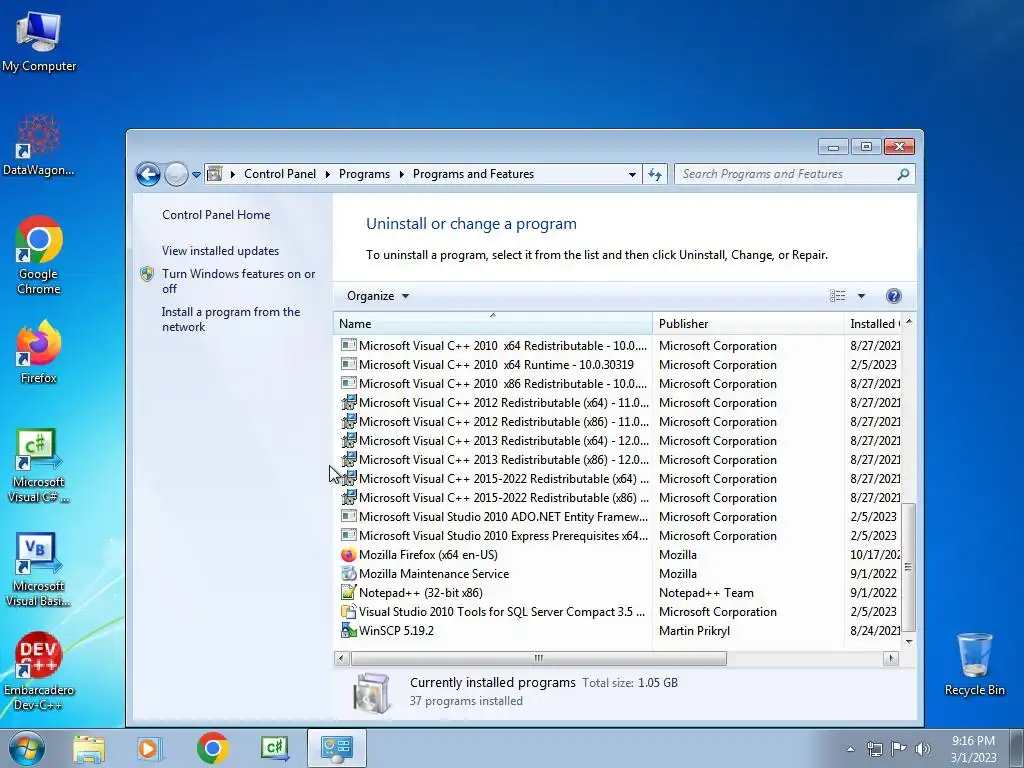This screenshot has width=1024, height=768.
Task: Sort the list by Name column header
Action: coord(492,323)
